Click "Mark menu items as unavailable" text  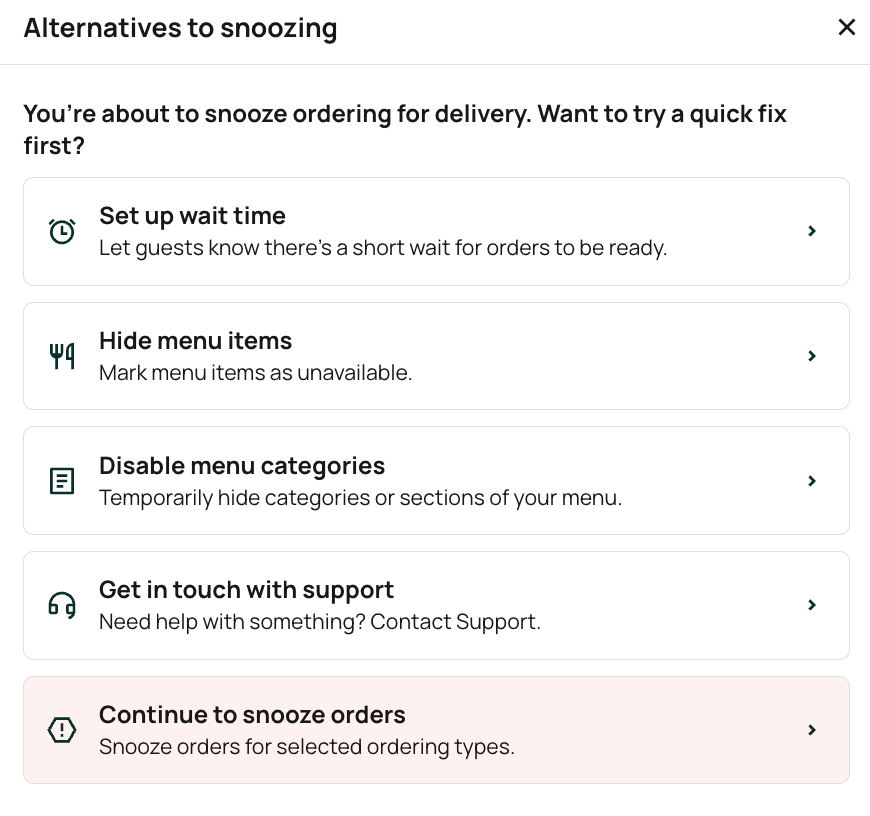(x=255, y=373)
